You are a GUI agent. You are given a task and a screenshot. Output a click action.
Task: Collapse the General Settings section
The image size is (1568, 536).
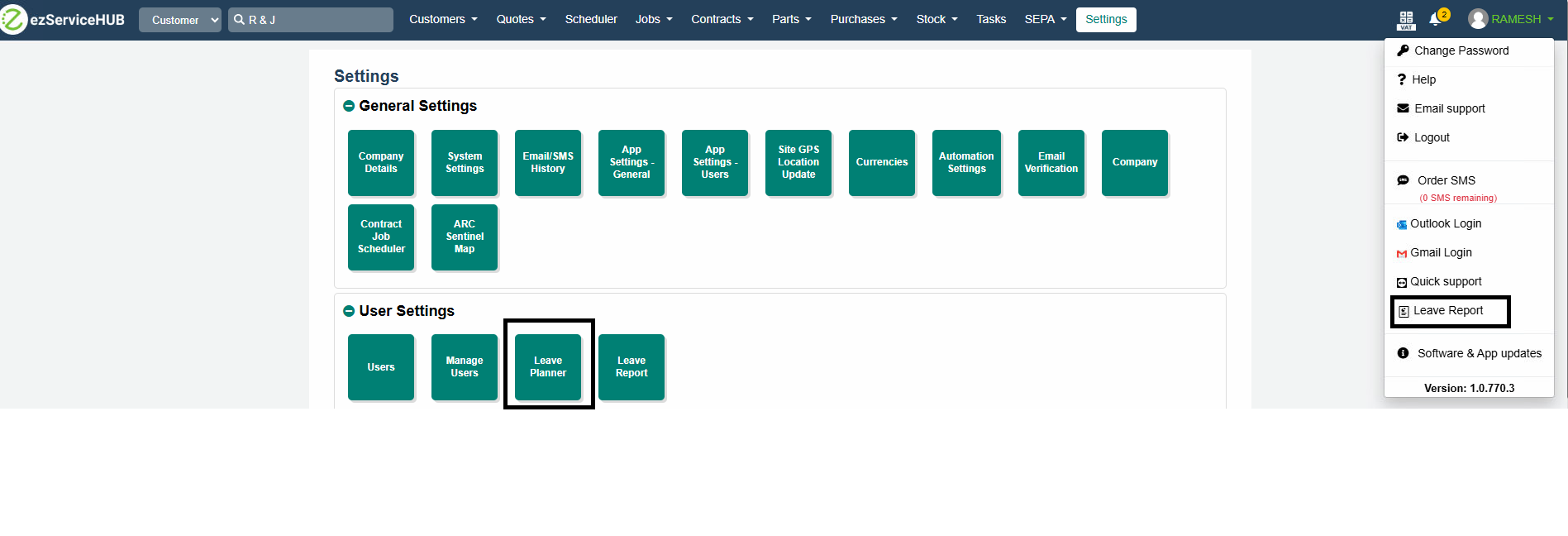click(349, 106)
